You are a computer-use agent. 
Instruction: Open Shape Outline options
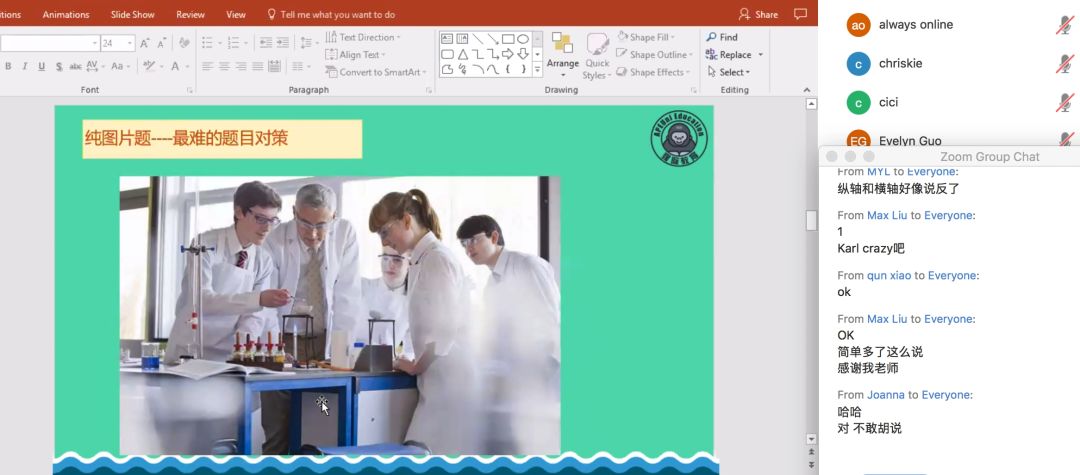tap(655, 54)
